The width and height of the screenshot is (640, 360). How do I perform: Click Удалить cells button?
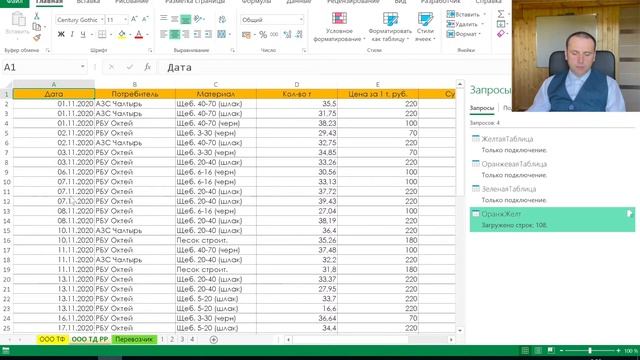pos(466,24)
